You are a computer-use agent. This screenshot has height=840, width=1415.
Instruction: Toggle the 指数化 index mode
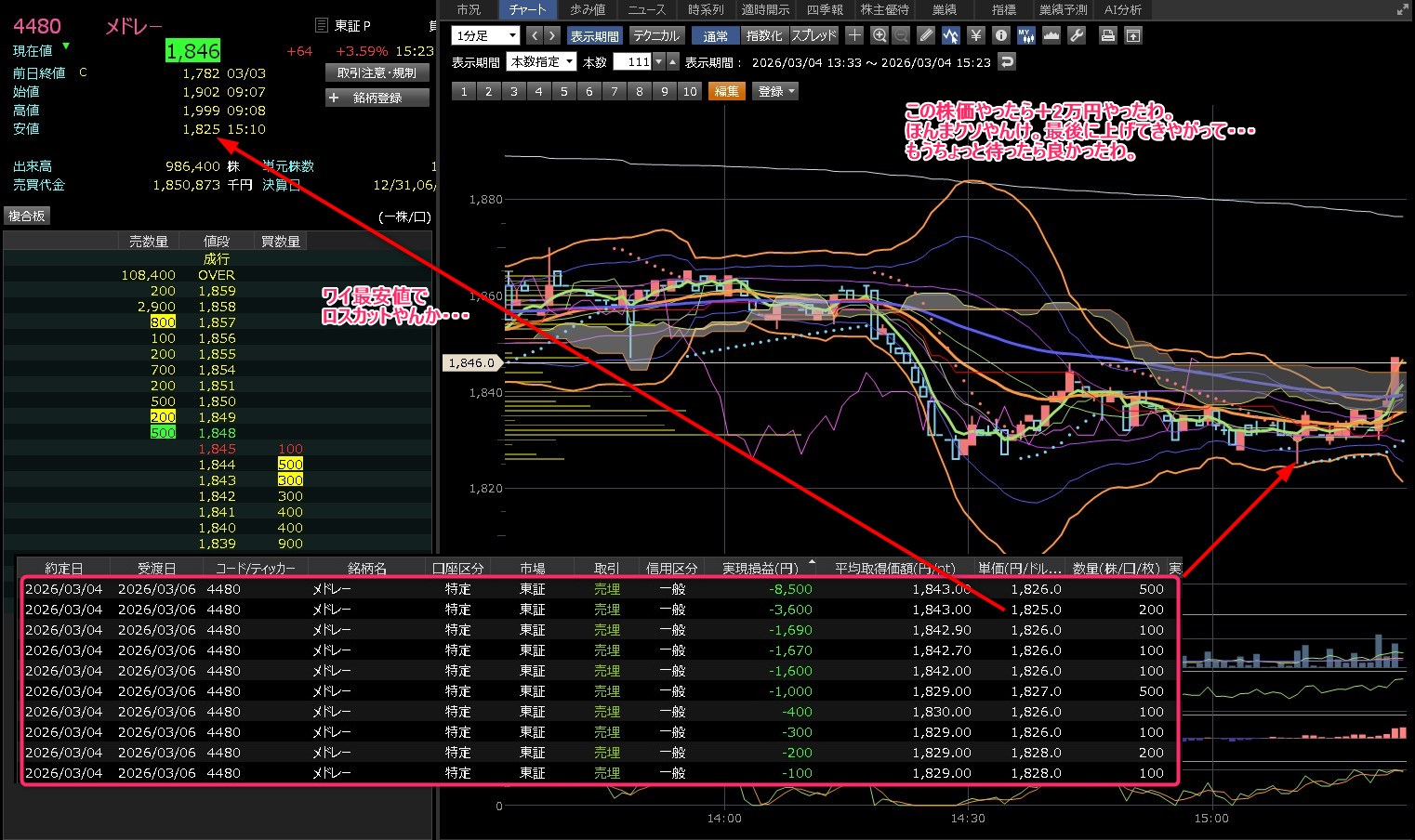click(x=764, y=35)
